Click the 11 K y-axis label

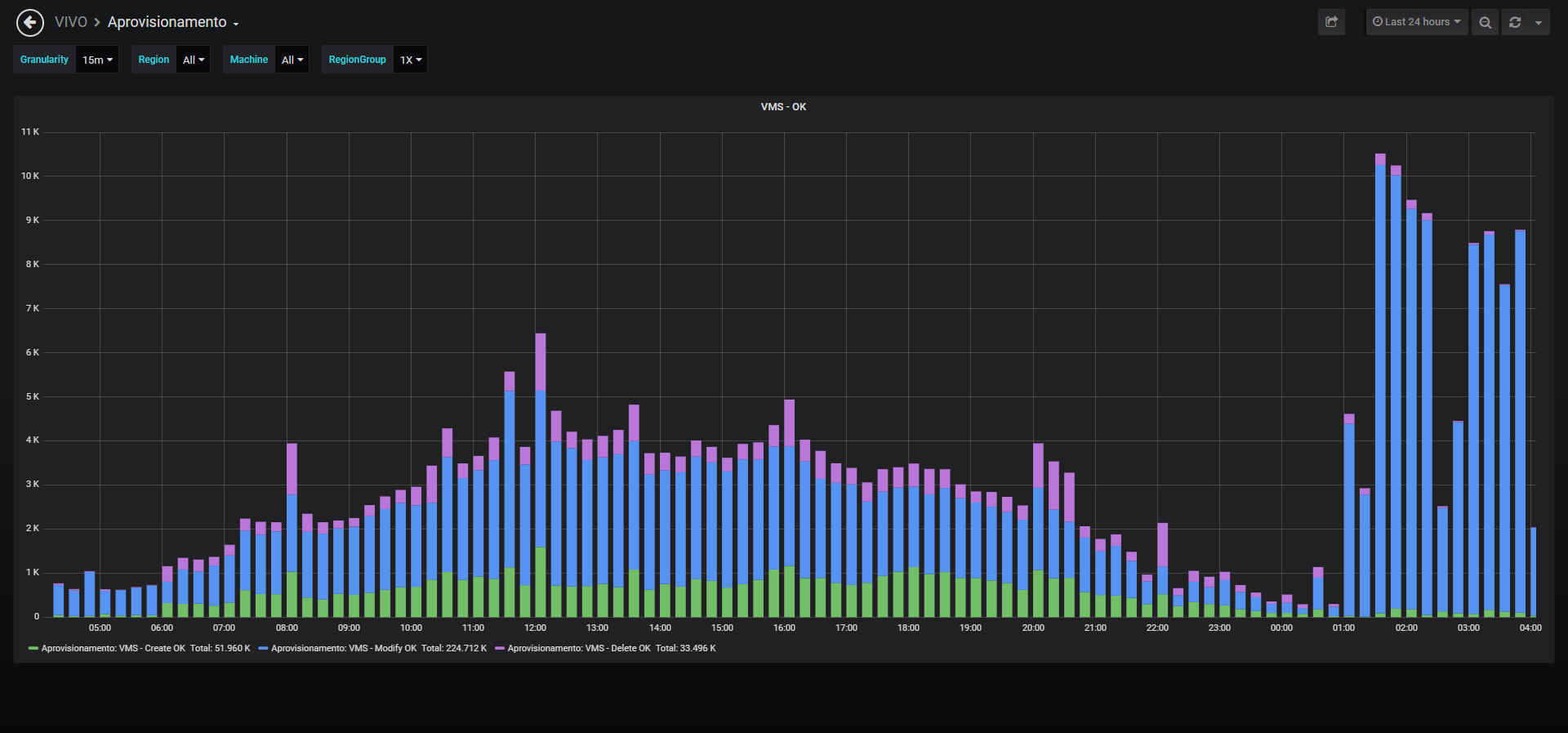point(30,132)
